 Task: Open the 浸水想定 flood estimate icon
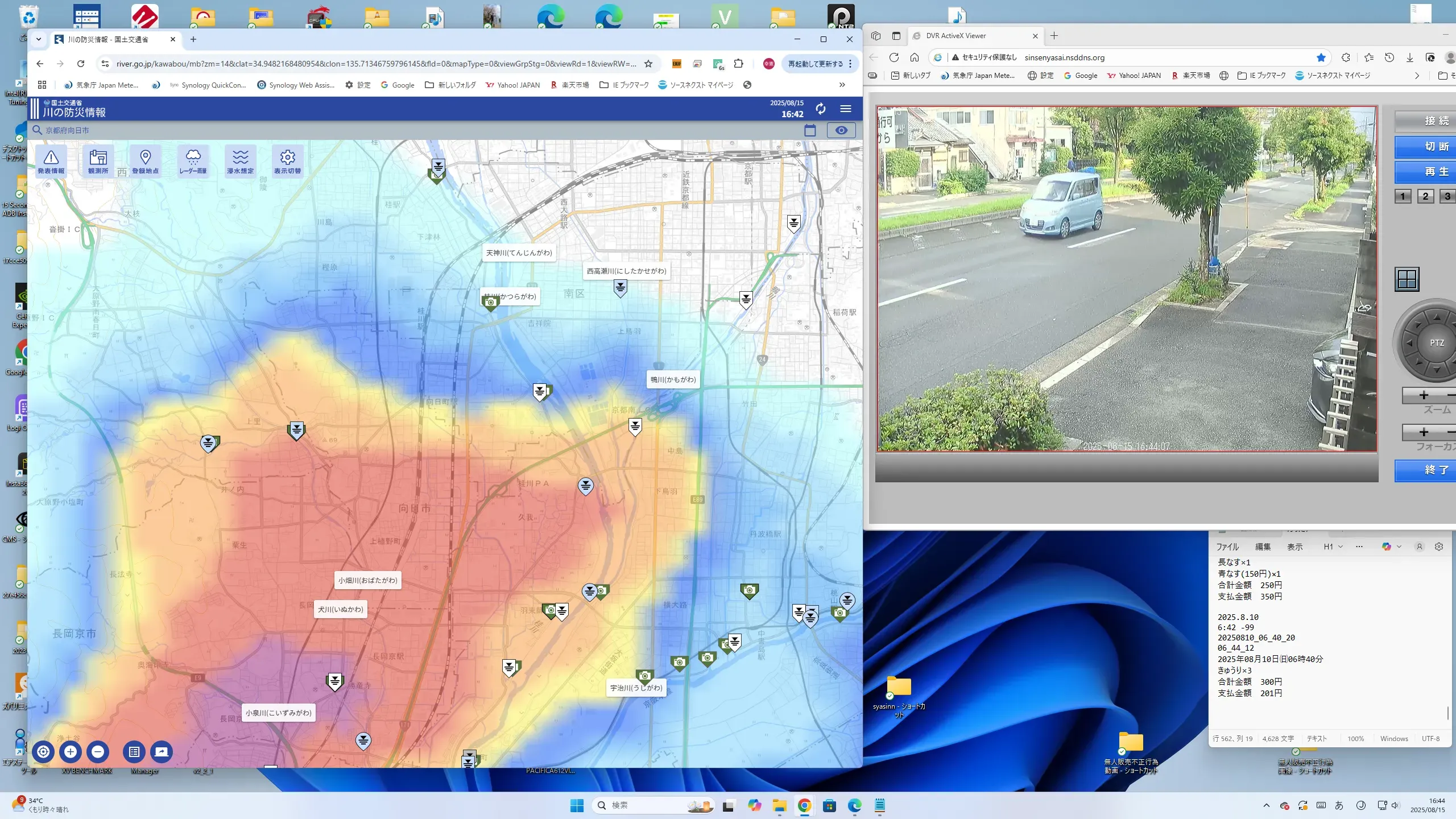(x=240, y=161)
